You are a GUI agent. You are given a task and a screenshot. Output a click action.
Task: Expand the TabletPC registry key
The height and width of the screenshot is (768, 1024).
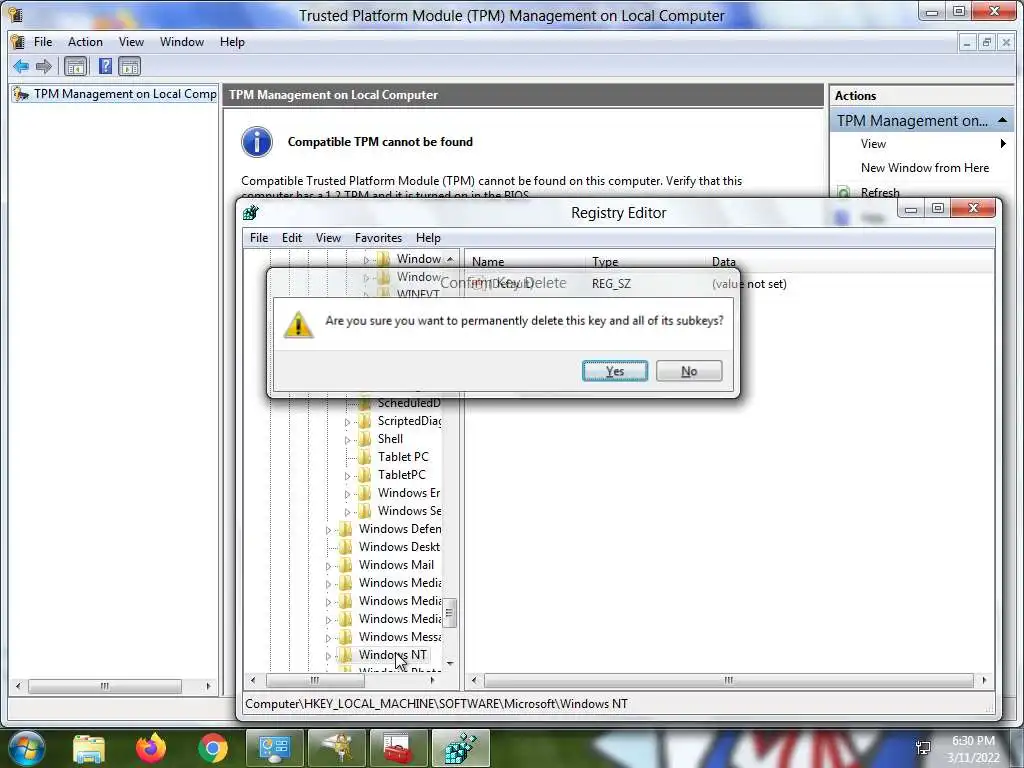[x=347, y=476]
